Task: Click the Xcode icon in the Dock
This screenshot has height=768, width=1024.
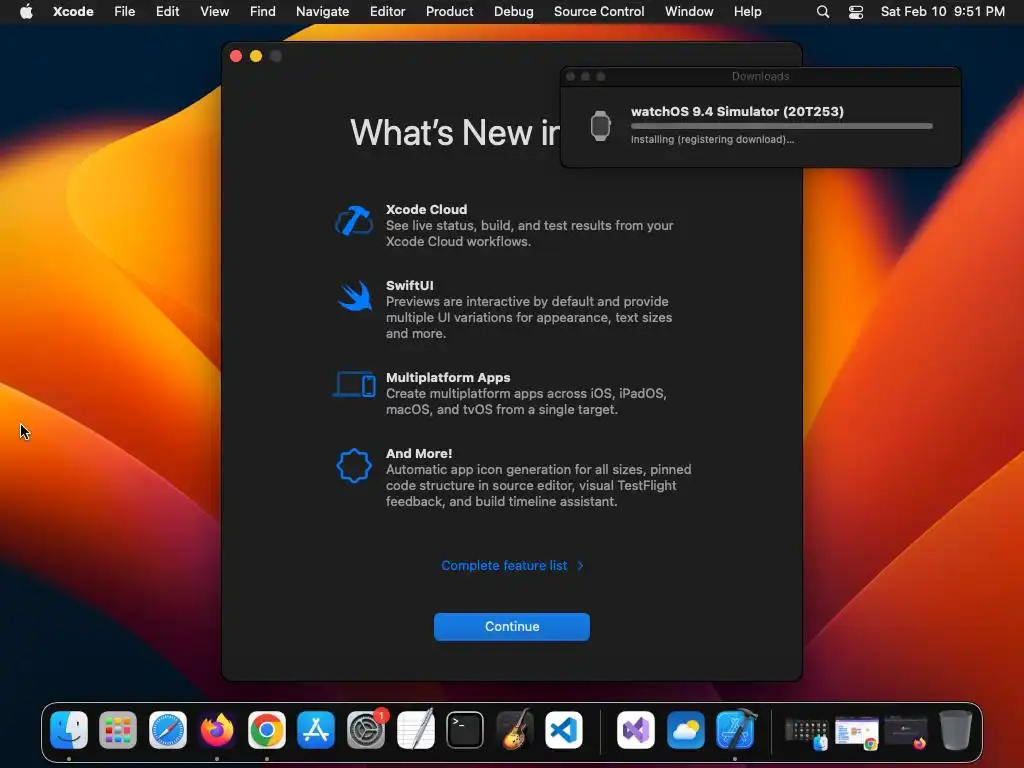Action: 735,729
